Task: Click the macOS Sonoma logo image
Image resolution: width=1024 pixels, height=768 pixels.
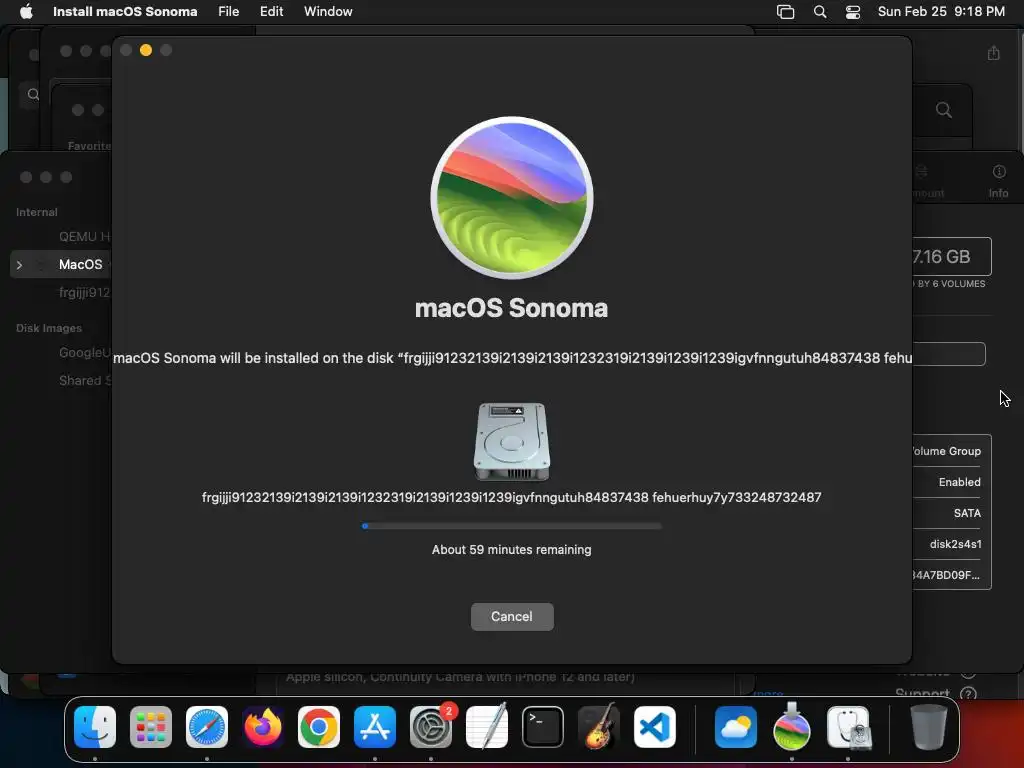Action: click(x=512, y=198)
